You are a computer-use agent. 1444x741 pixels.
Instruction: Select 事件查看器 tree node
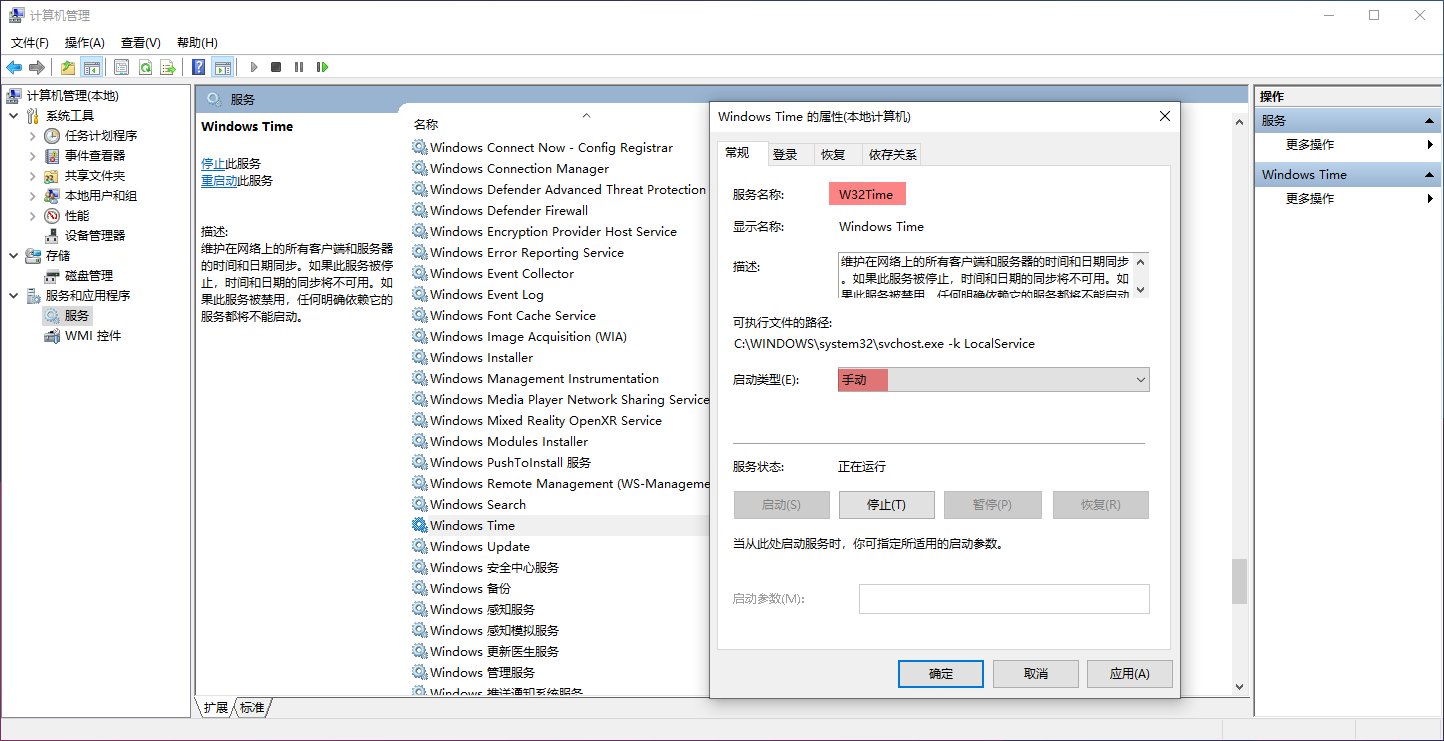click(x=95, y=155)
